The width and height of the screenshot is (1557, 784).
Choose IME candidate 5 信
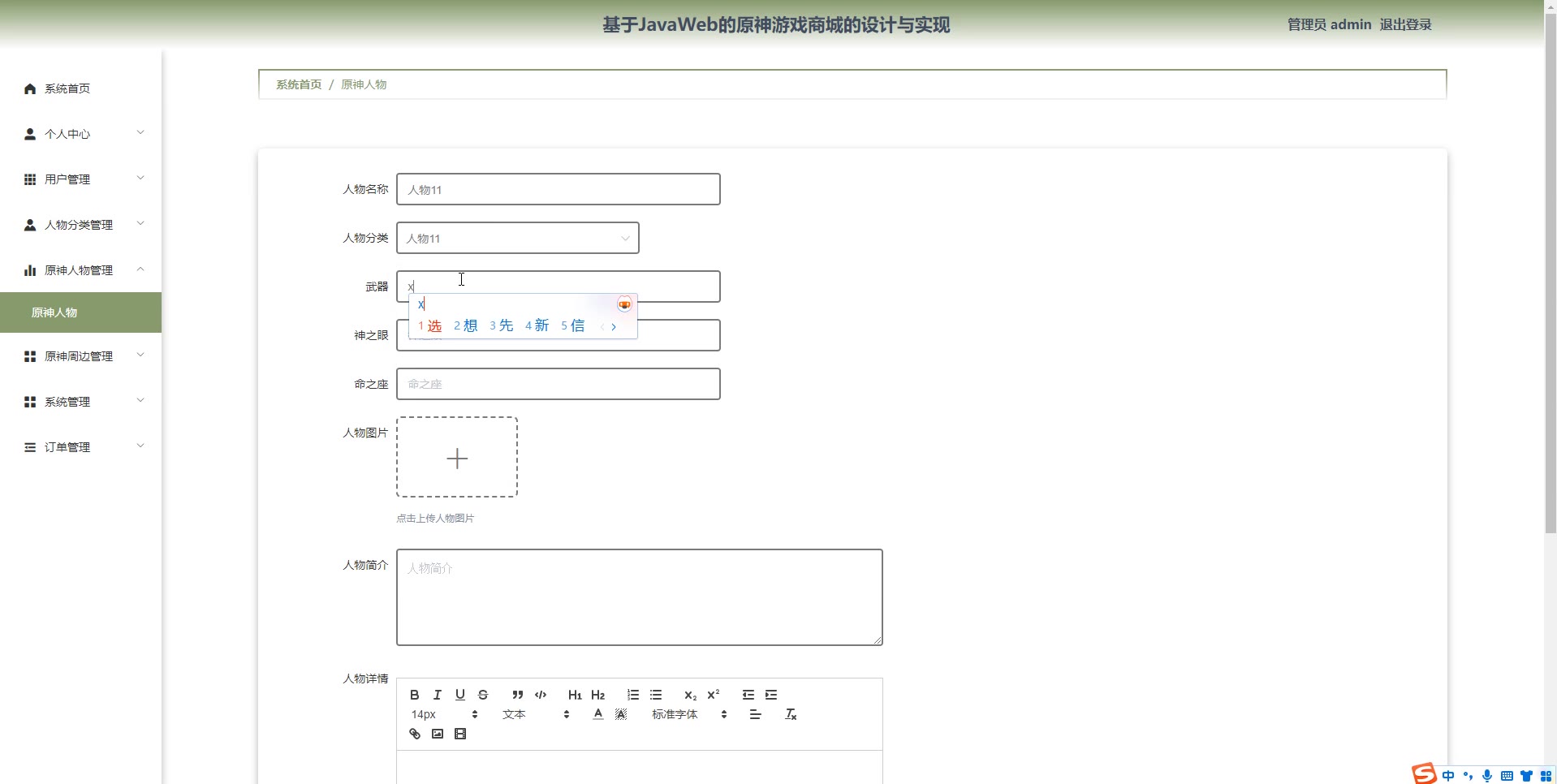(573, 325)
